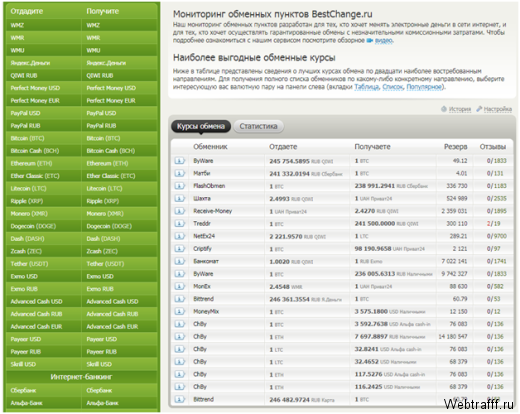Click the video camera icon near видео

click(370, 41)
